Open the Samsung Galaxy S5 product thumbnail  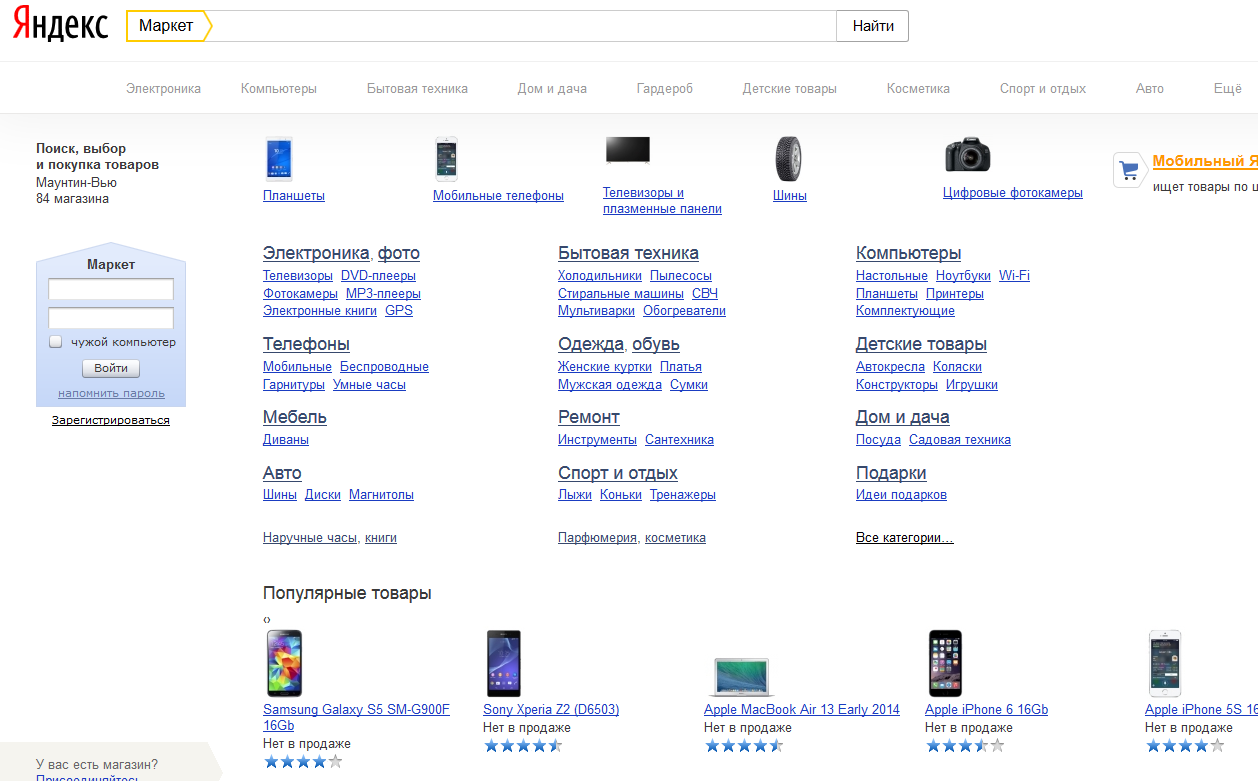pyautogui.click(x=285, y=663)
